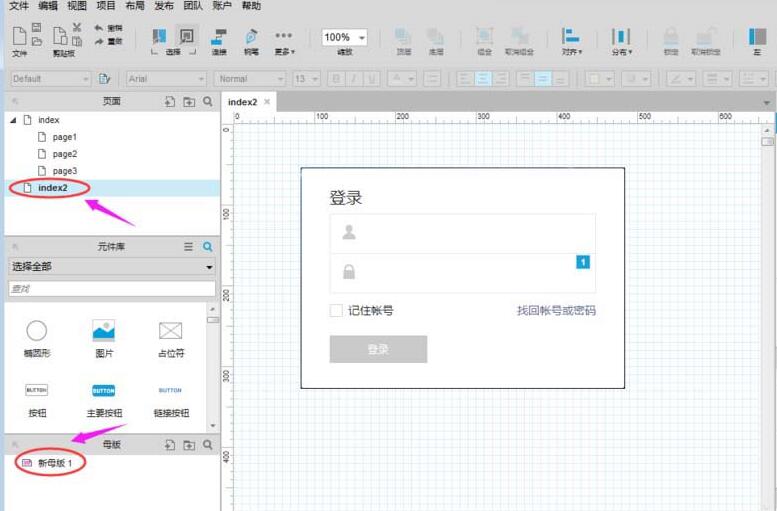This screenshot has width=777, height=511.
Task: Click the gray 登录 button on canvas
Action: [378, 349]
